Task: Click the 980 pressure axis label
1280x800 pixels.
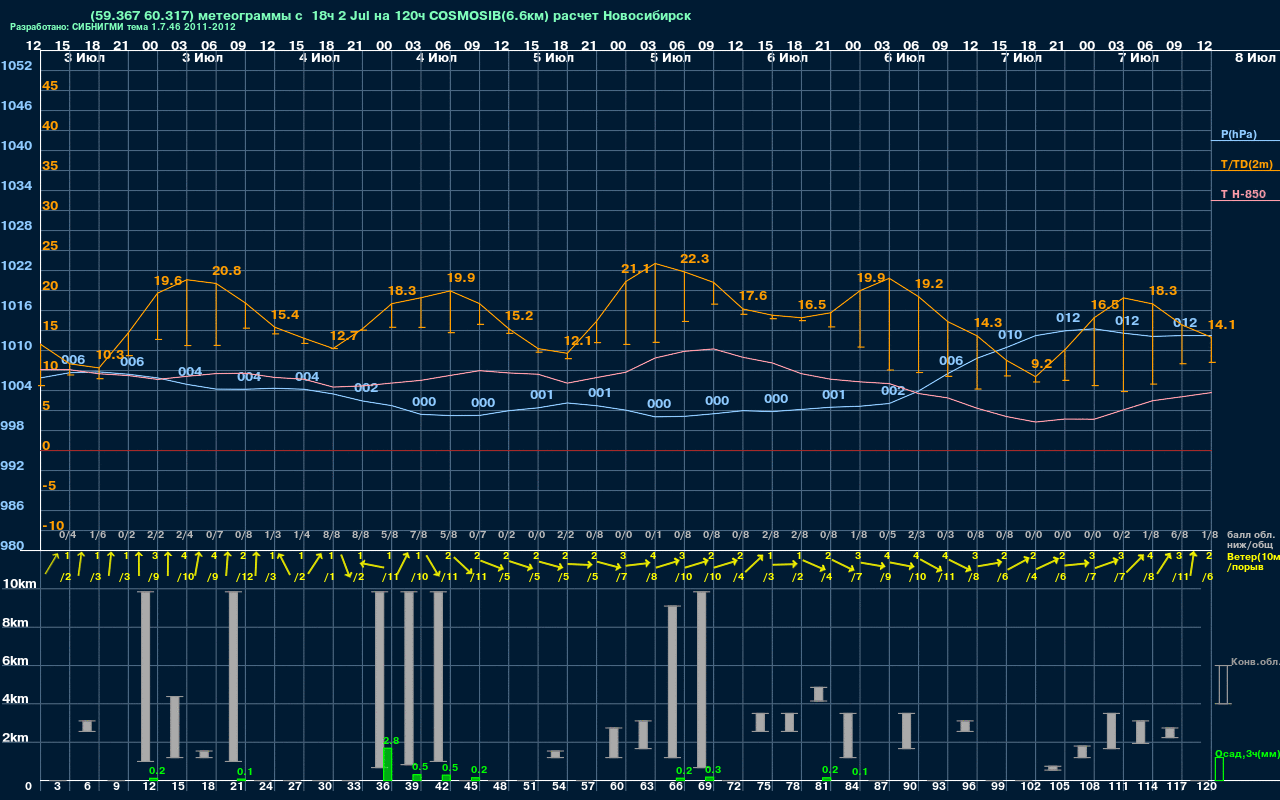Action: tap(12, 546)
